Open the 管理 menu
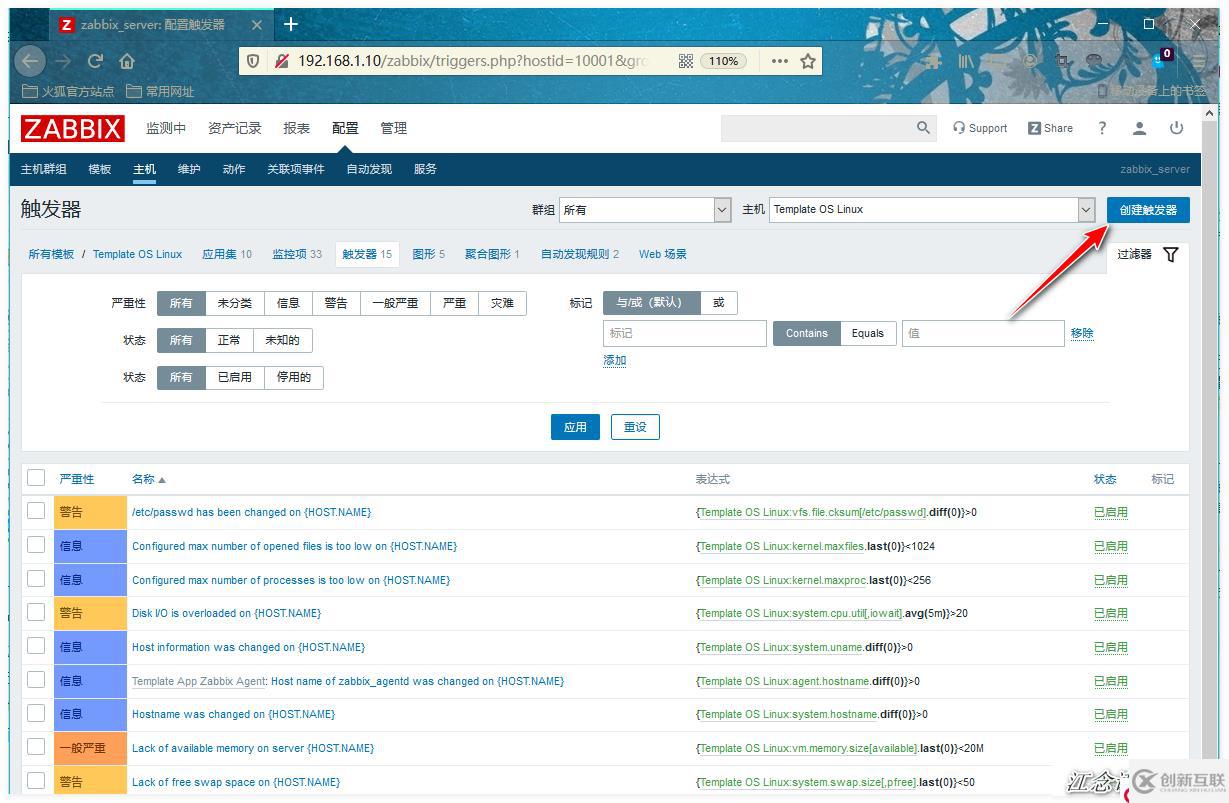This screenshot has width=1229, height=803. [394, 128]
